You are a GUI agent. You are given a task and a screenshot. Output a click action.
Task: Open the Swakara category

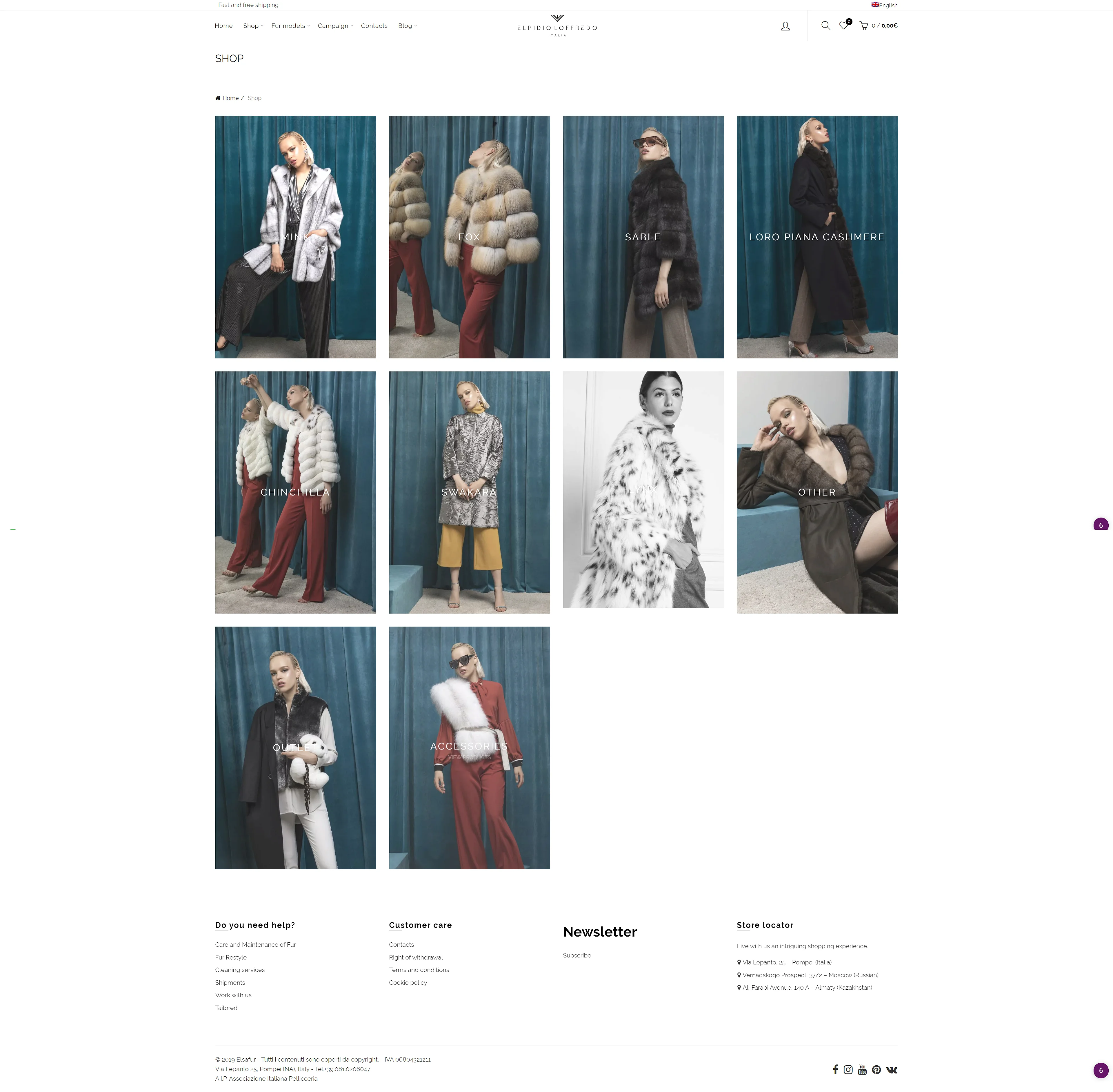pyautogui.click(x=469, y=492)
